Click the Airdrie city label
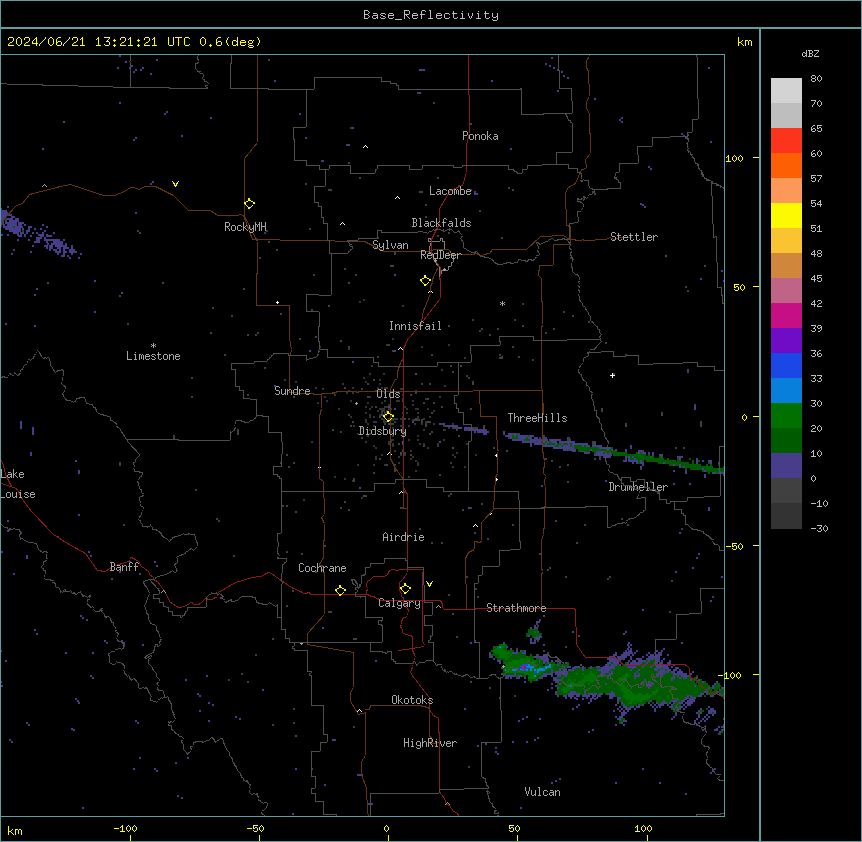 (x=403, y=537)
